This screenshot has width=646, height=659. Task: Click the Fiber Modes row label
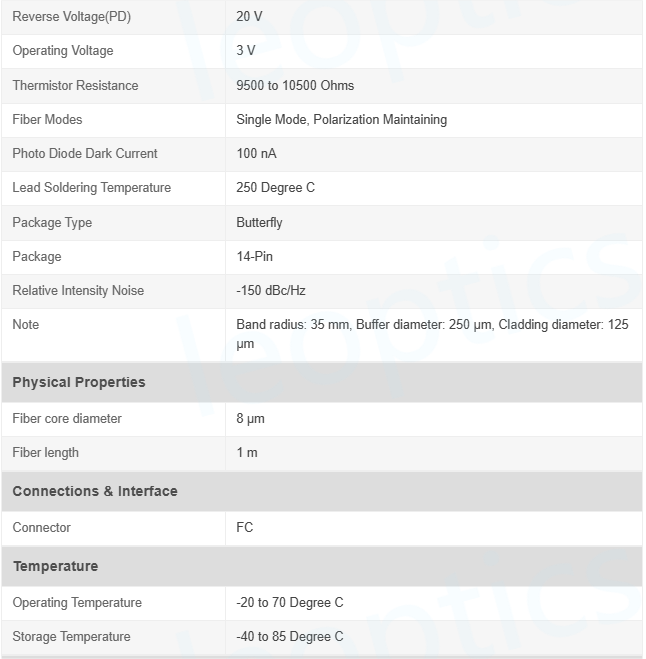pos(47,119)
